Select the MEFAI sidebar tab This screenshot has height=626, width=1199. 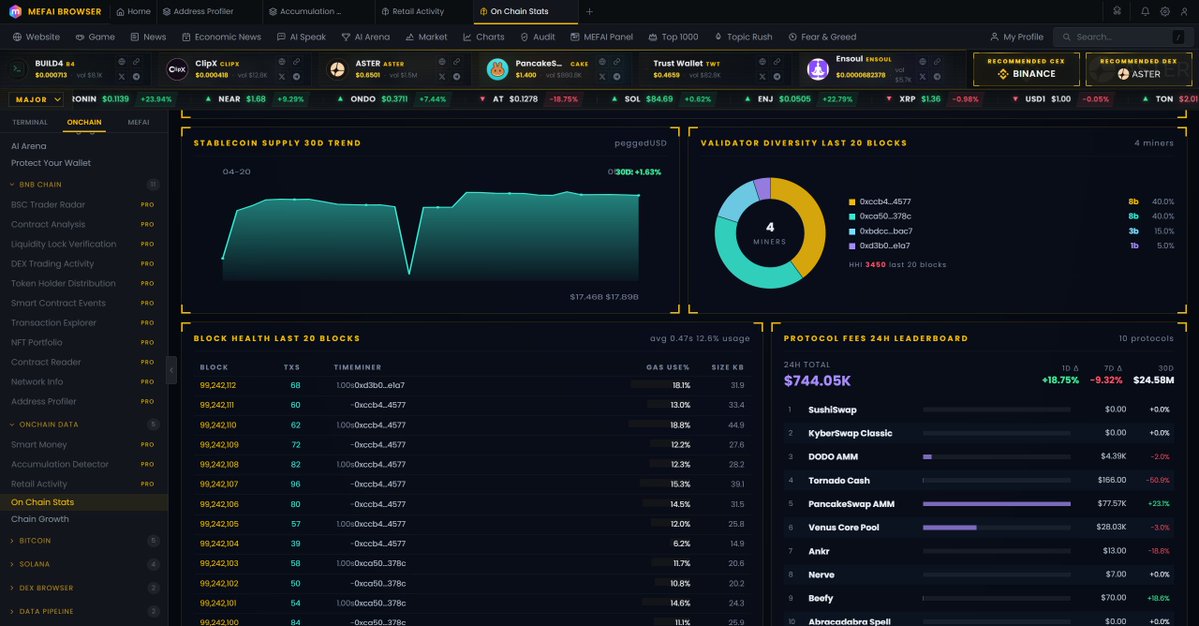[x=138, y=122]
